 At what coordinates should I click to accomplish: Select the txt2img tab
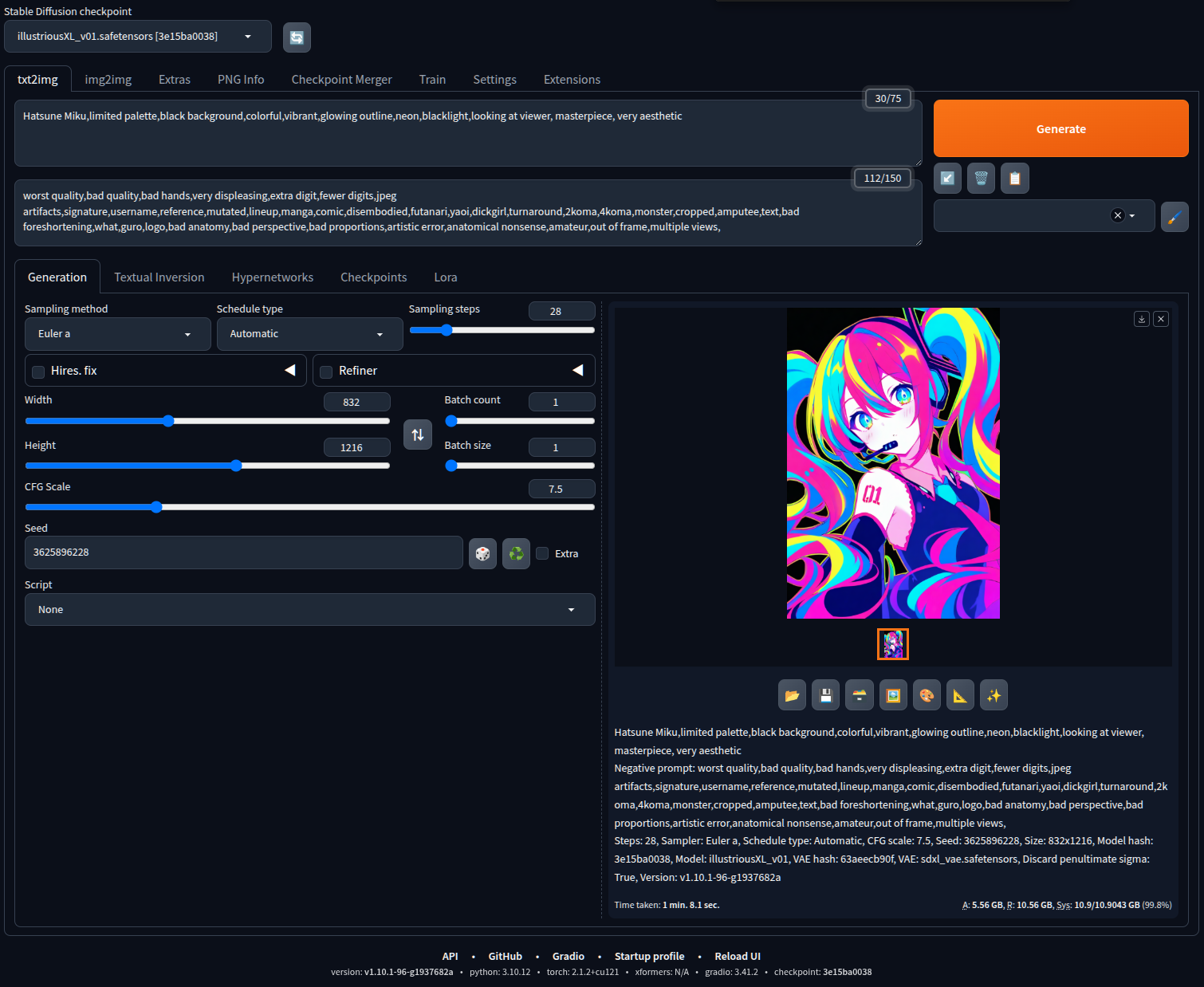pyautogui.click(x=38, y=80)
